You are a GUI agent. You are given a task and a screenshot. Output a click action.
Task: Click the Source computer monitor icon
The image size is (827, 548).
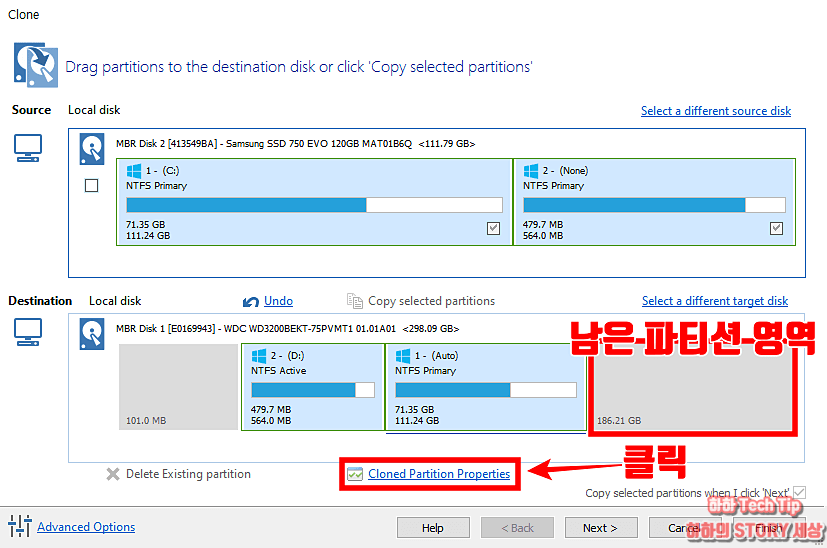27,148
